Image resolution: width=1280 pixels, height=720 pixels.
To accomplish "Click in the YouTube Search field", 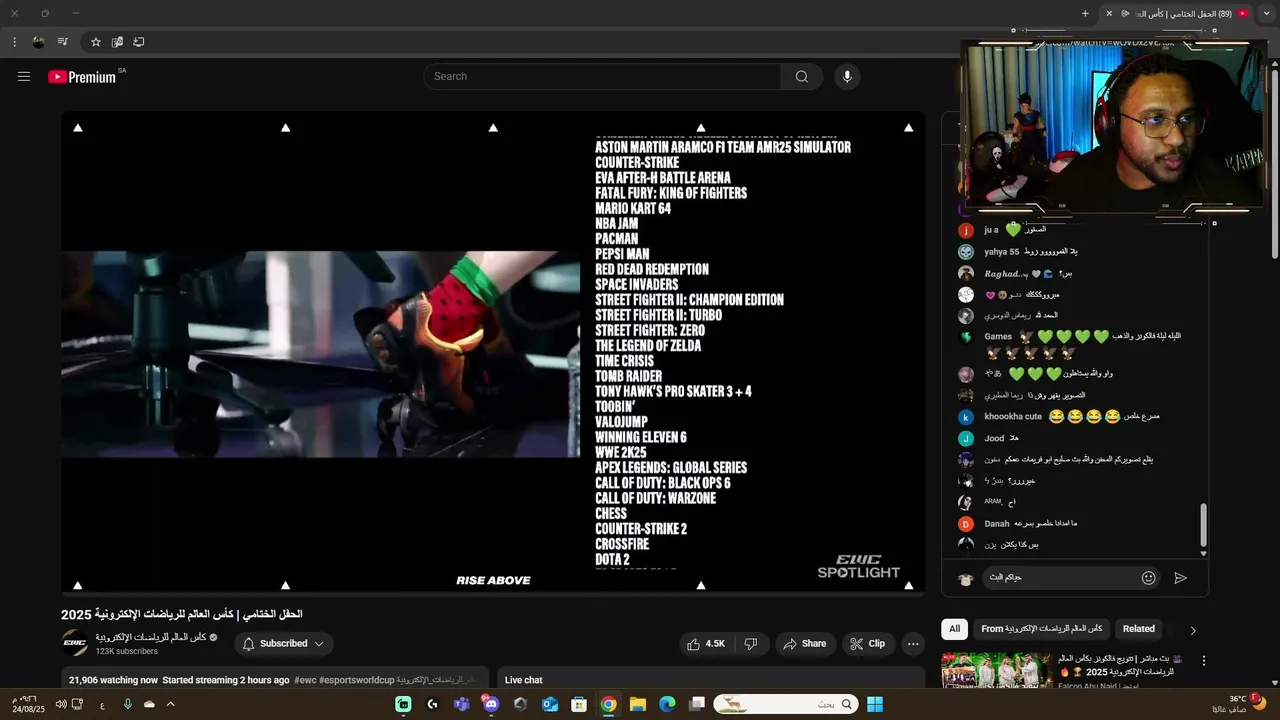I will pyautogui.click(x=602, y=77).
